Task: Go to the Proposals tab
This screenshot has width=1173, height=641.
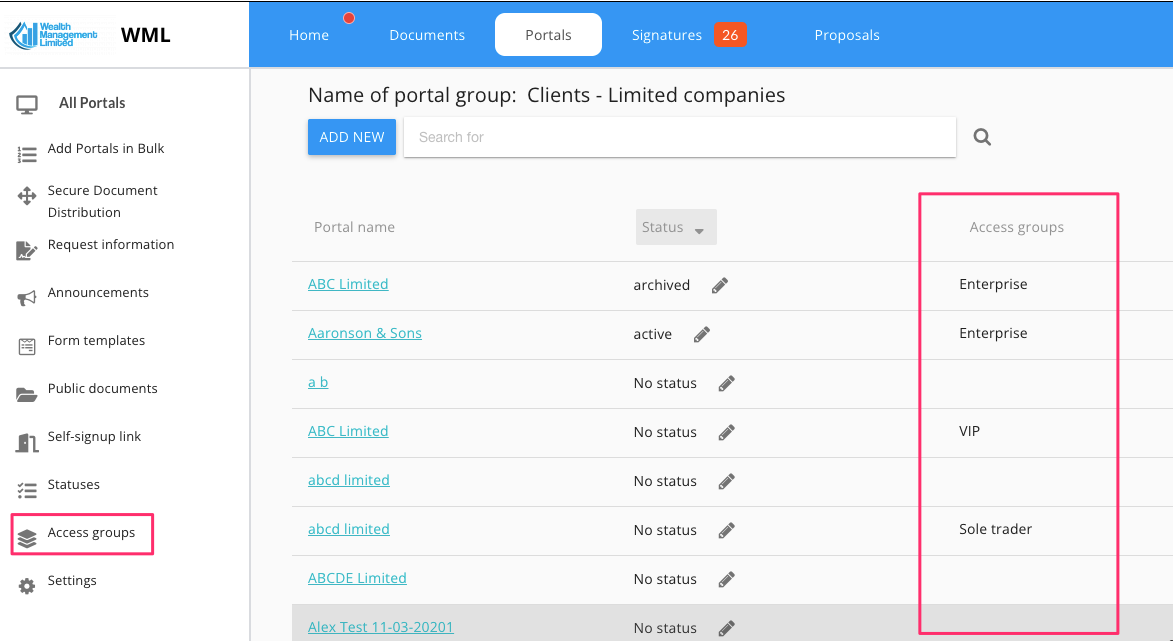Action: (x=847, y=35)
